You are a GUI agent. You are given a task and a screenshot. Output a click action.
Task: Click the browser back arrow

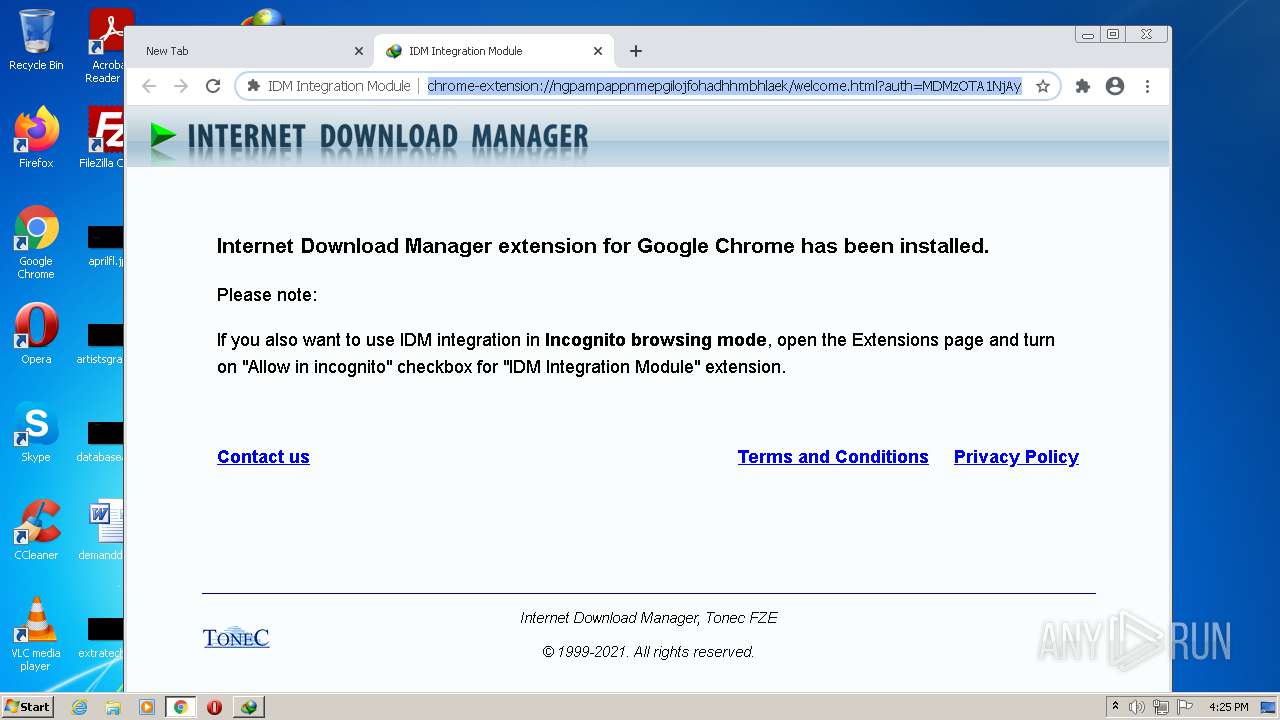[x=149, y=86]
